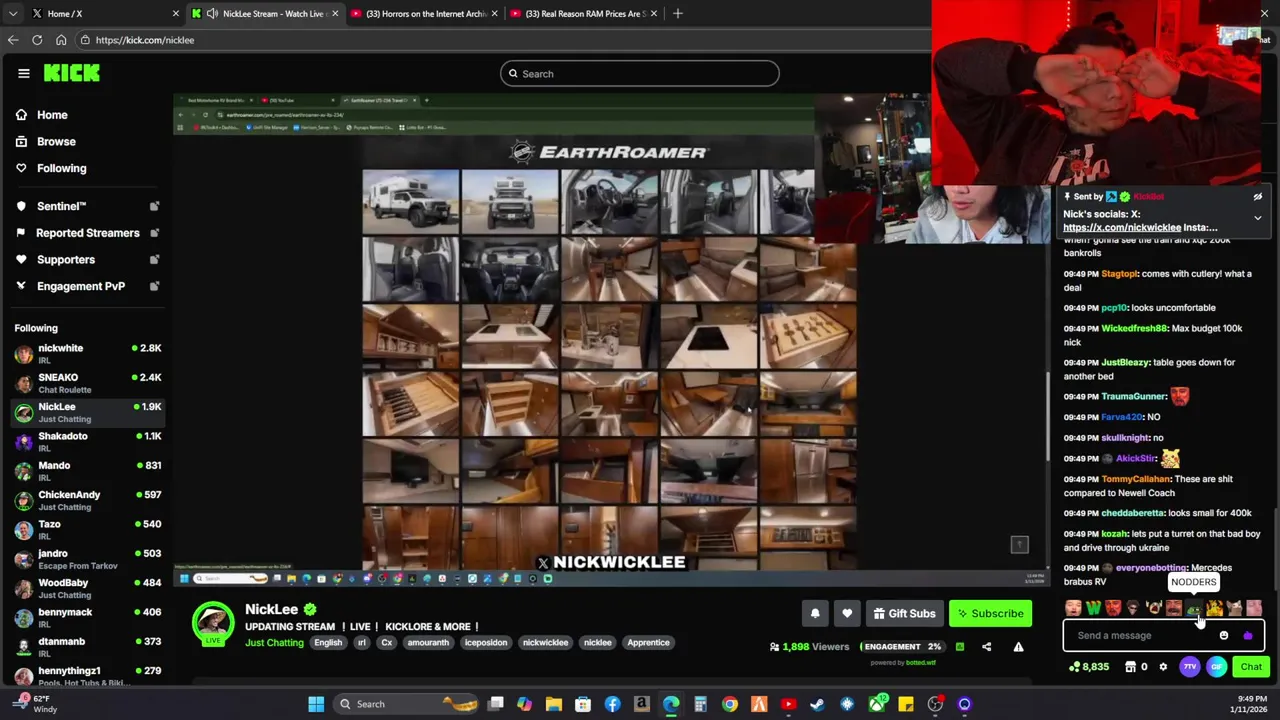Open a new browser tab
The image size is (1280, 720).
[678, 14]
